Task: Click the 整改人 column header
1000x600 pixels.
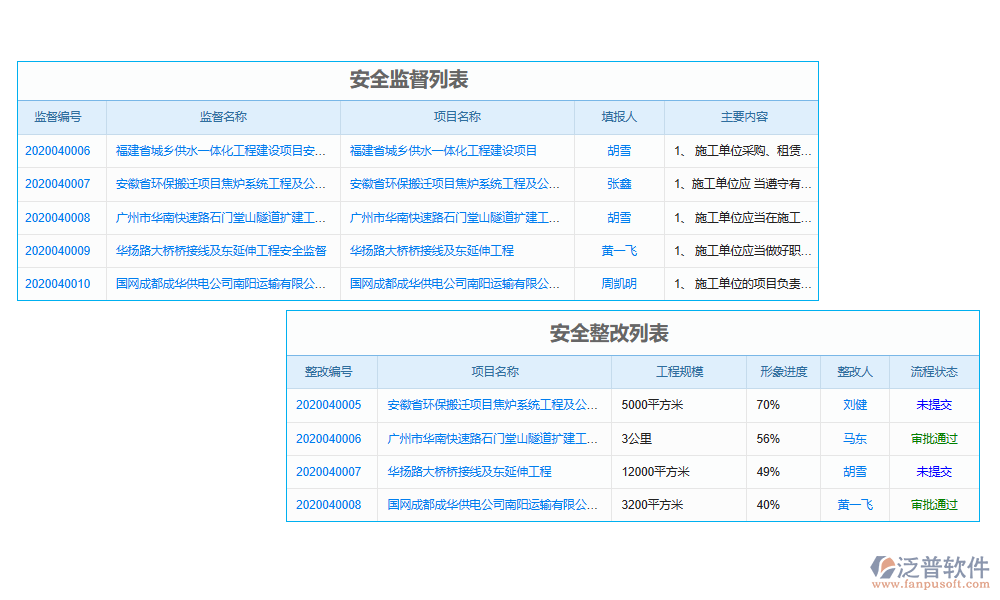Action: (855, 372)
